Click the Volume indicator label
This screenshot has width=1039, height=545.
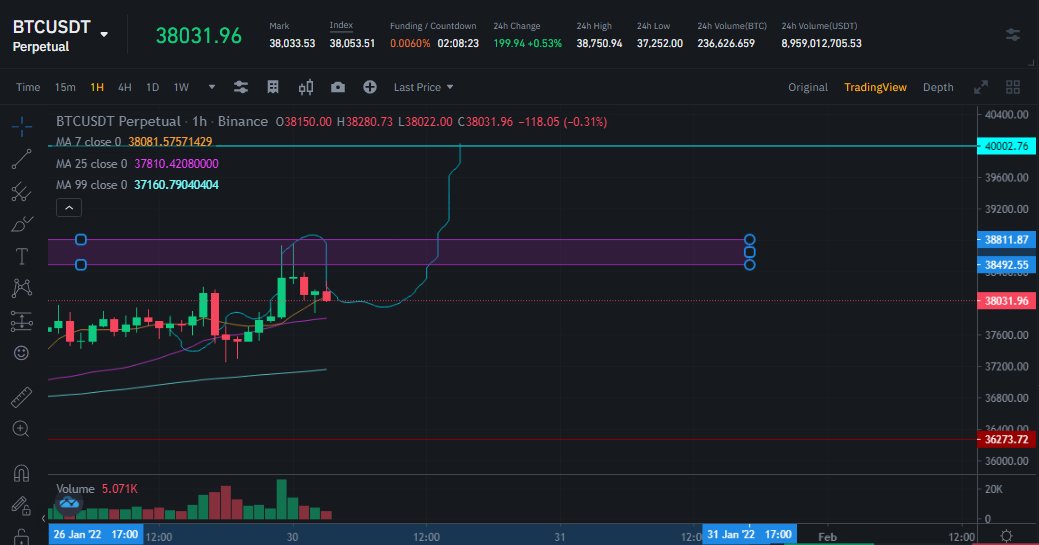point(76,489)
